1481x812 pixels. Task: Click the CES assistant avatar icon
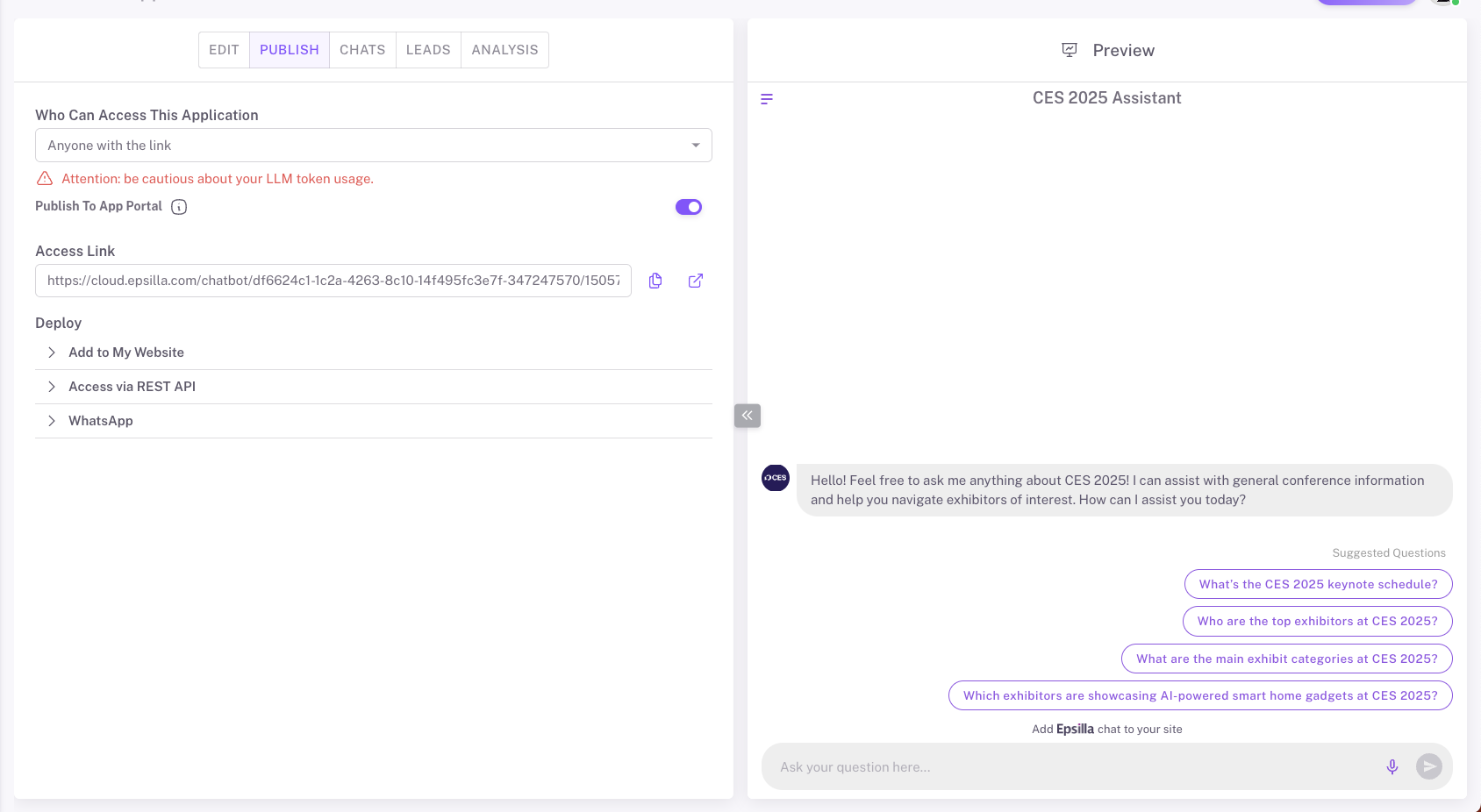(776, 478)
